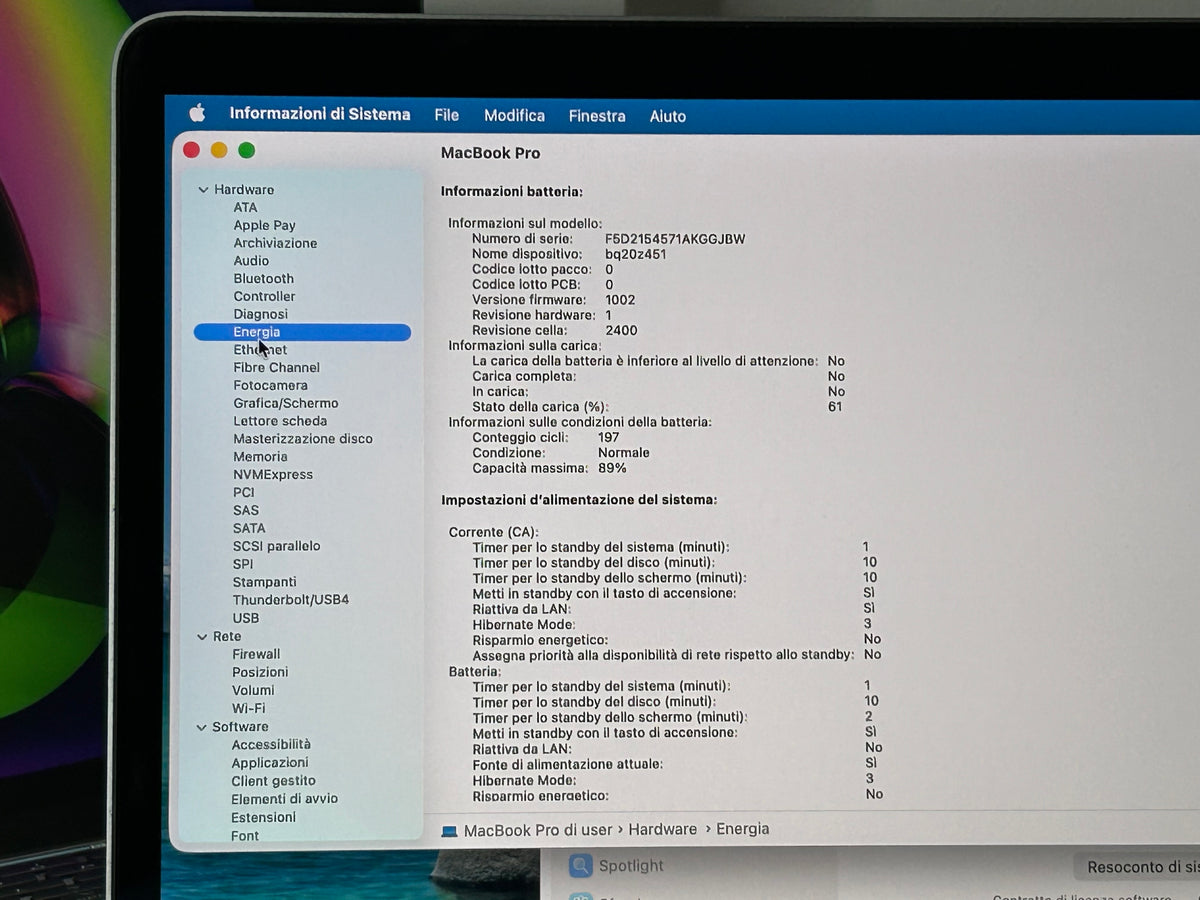The height and width of the screenshot is (900, 1200).
Task: Open the Aiuto menu
Action: (x=668, y=116)
